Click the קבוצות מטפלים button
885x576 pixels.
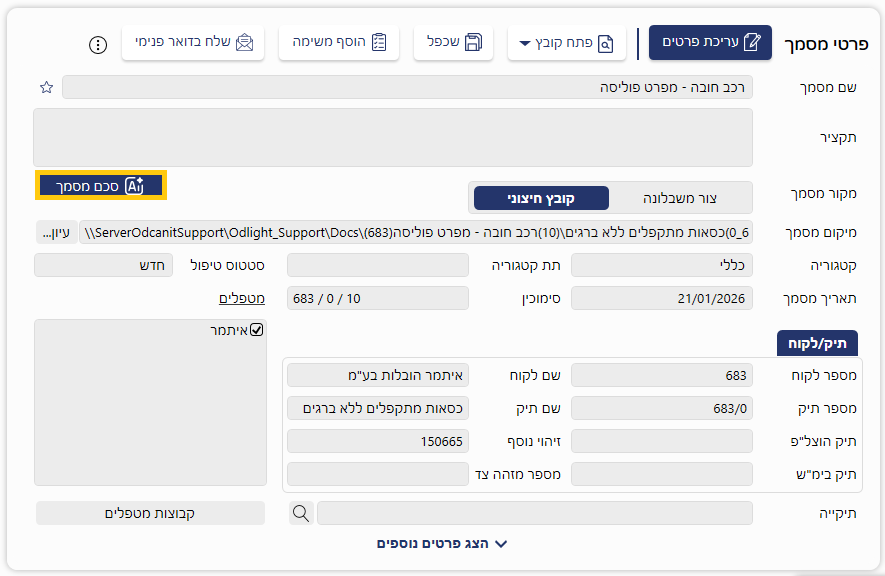tap(150, 513)
